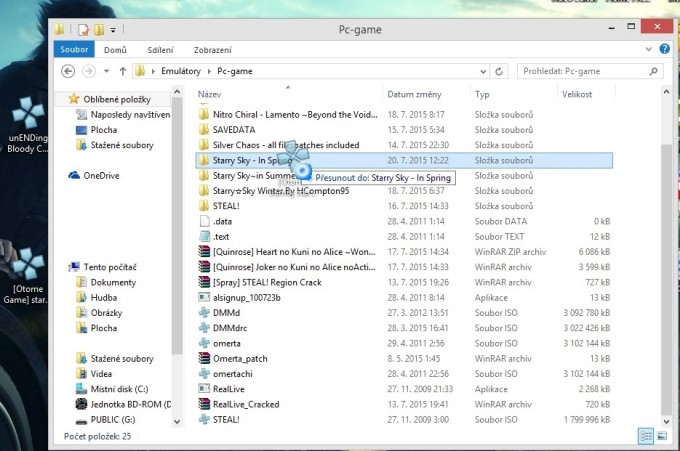Open Plocha under Oblíbené položky
Viewport: 680px width, 451px height.
[x=97, y=130]
